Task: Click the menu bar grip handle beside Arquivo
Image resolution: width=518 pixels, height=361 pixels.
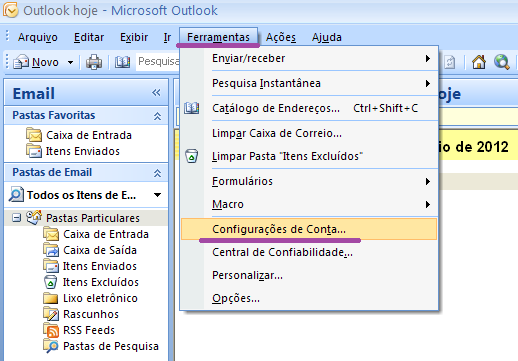Action: 7,37
